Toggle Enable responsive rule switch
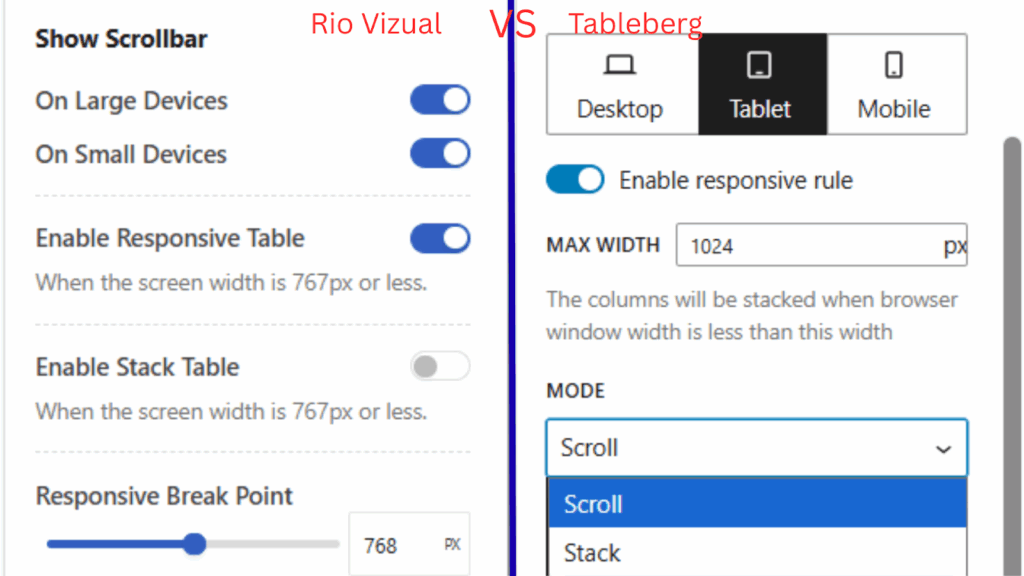This screenshot has height=576, width=1024. [x=575, y=180]
